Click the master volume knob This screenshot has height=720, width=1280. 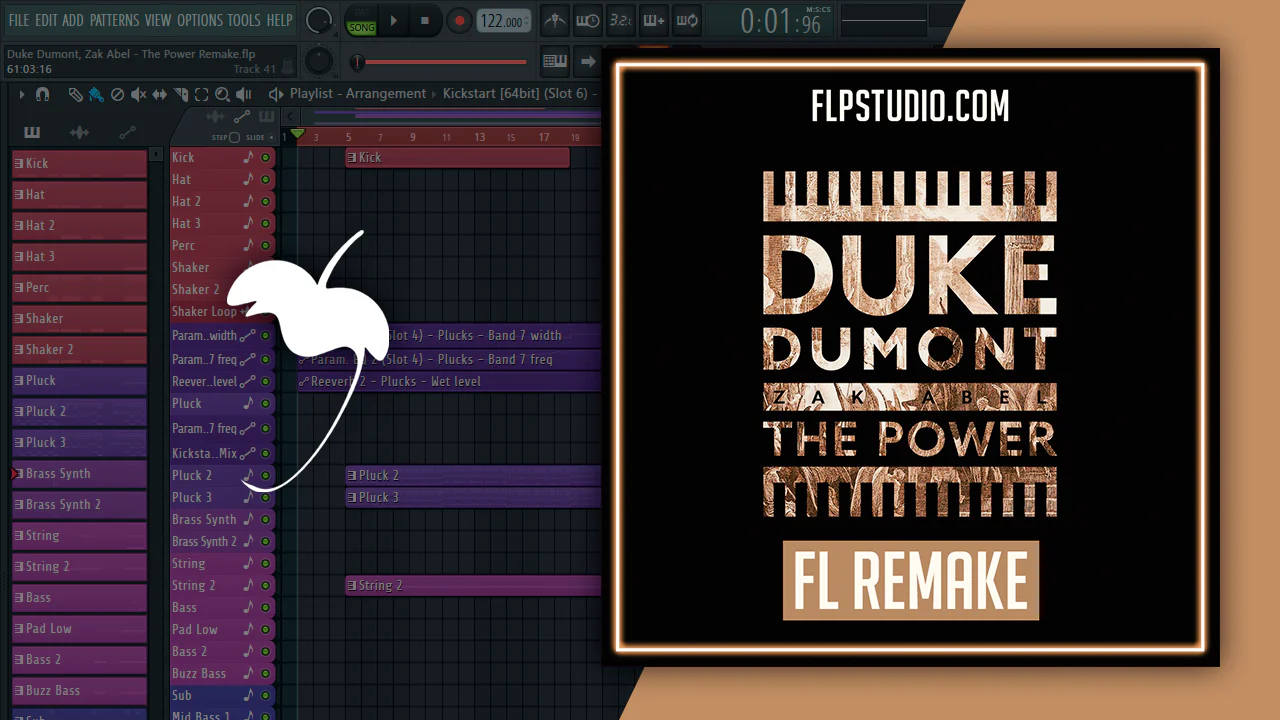pos(319,19)
